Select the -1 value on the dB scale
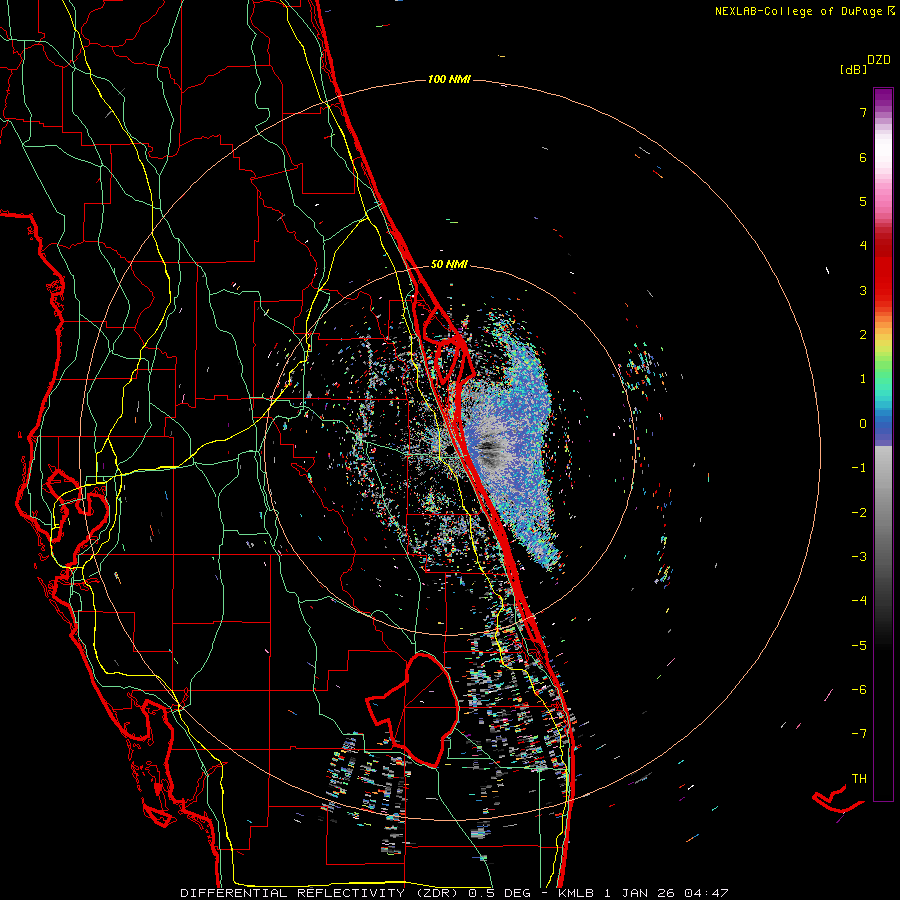 (x=859, y=468)
